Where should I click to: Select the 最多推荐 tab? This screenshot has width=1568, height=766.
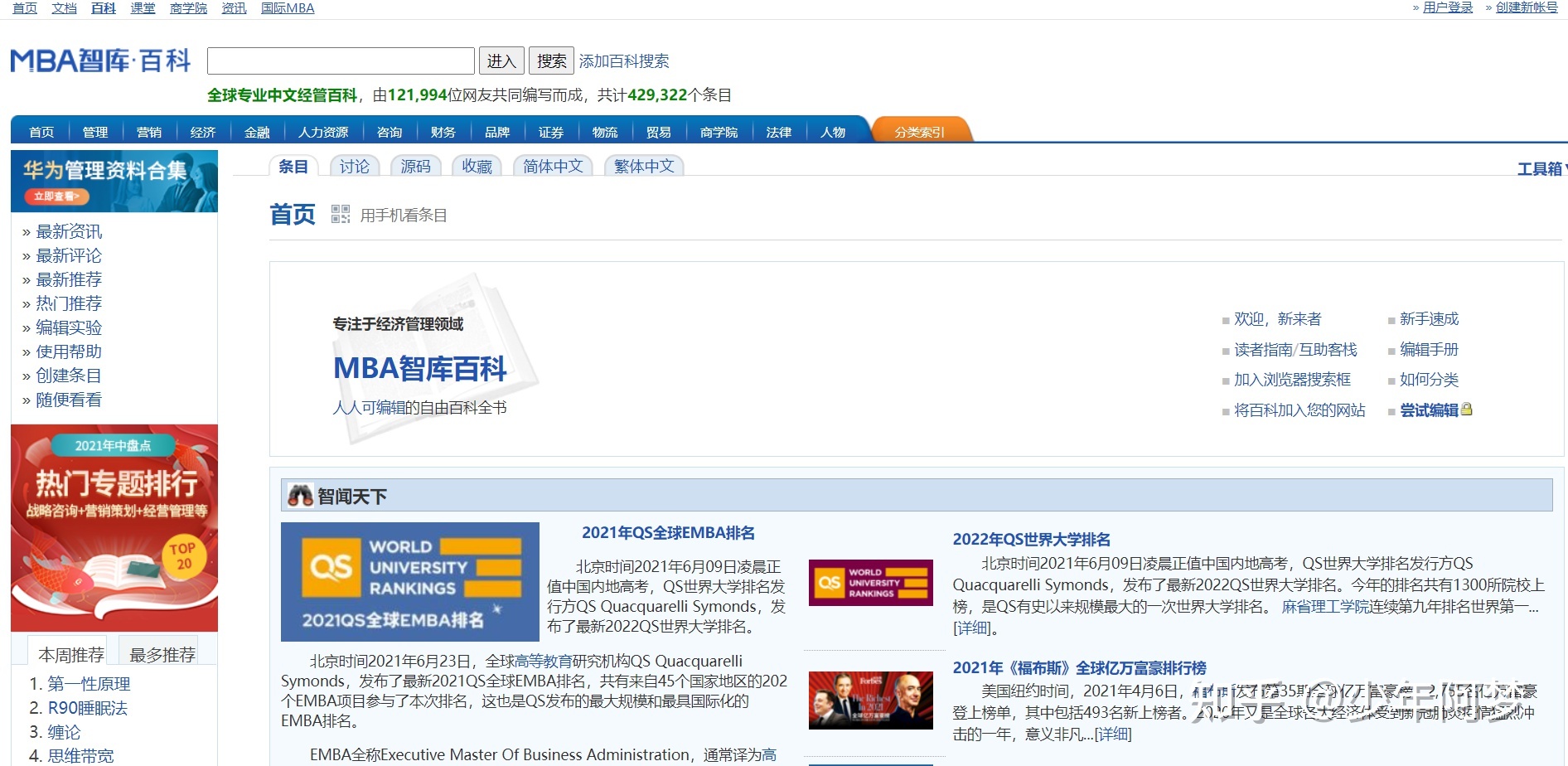click(x=162, y=654)
